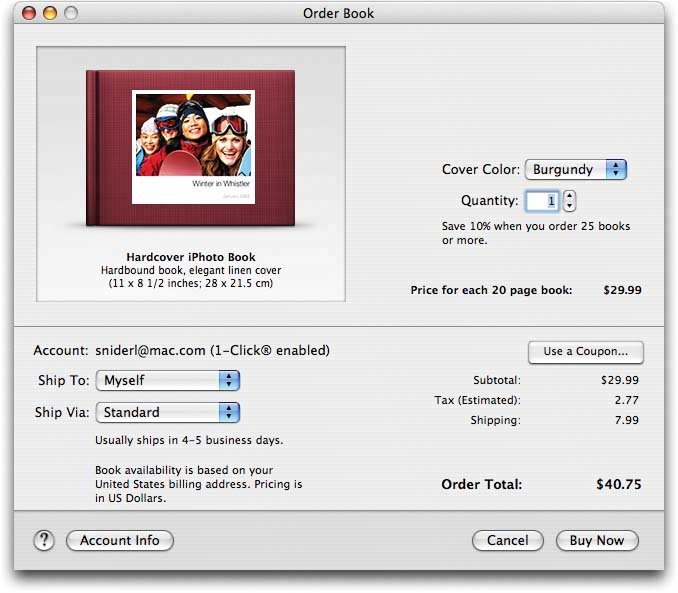This screenshot has height=593, width=678.
Task: Minimize the Order Book window
Action: pos(50,13)
